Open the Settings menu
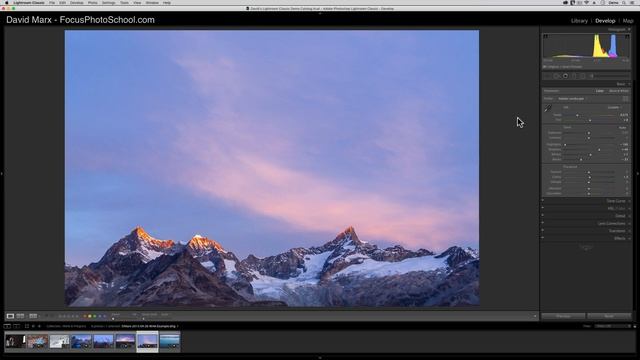640x360 pixels. pyautogui.click(x=109, y=2)
